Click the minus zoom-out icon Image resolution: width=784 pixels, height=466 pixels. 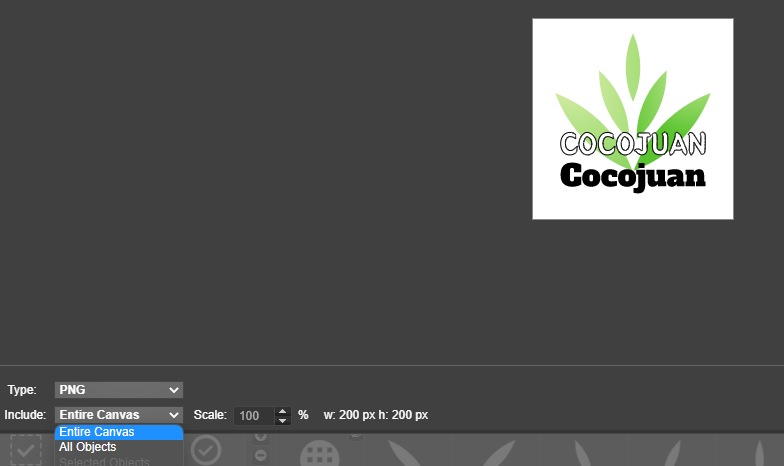260,456
